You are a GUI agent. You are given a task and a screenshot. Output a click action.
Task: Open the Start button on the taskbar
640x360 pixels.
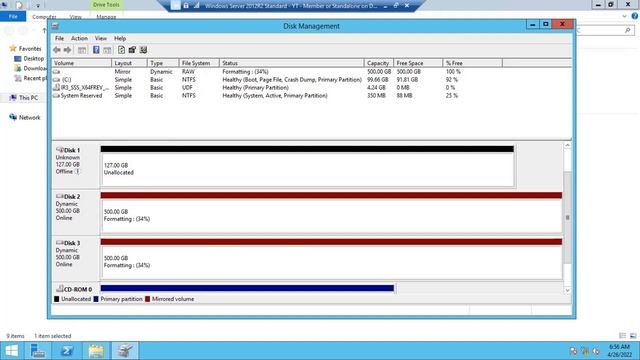(12, 351)
